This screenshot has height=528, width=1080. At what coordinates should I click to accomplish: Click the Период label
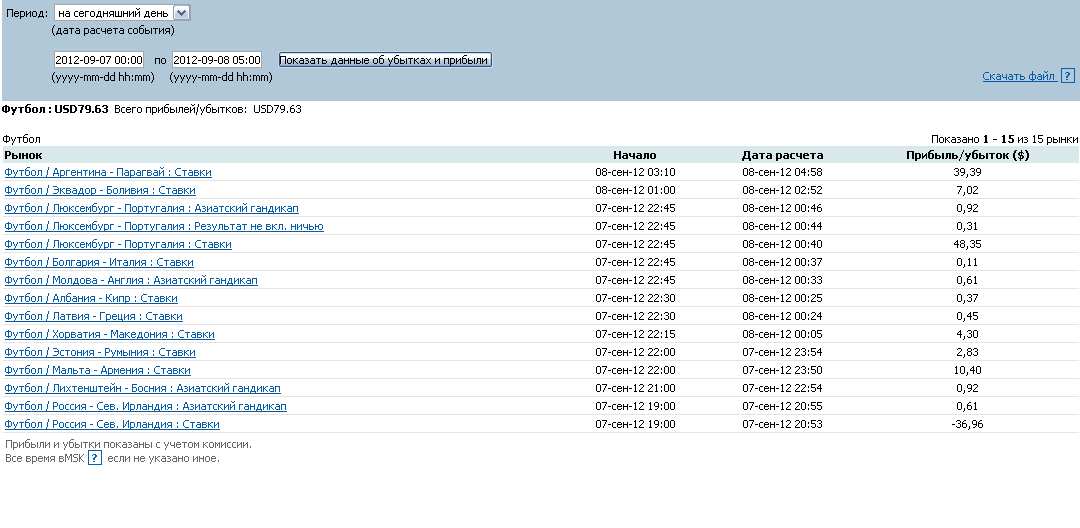(27, 13)
